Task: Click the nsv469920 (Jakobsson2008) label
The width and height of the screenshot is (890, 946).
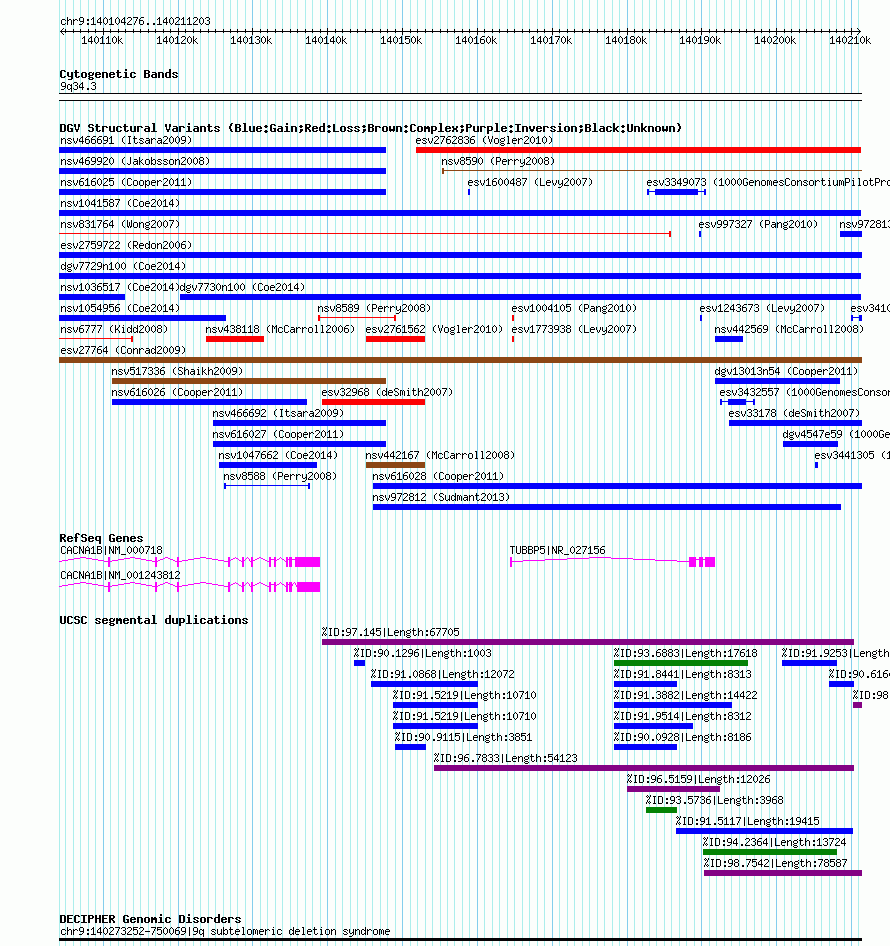Action: point(135,161)
